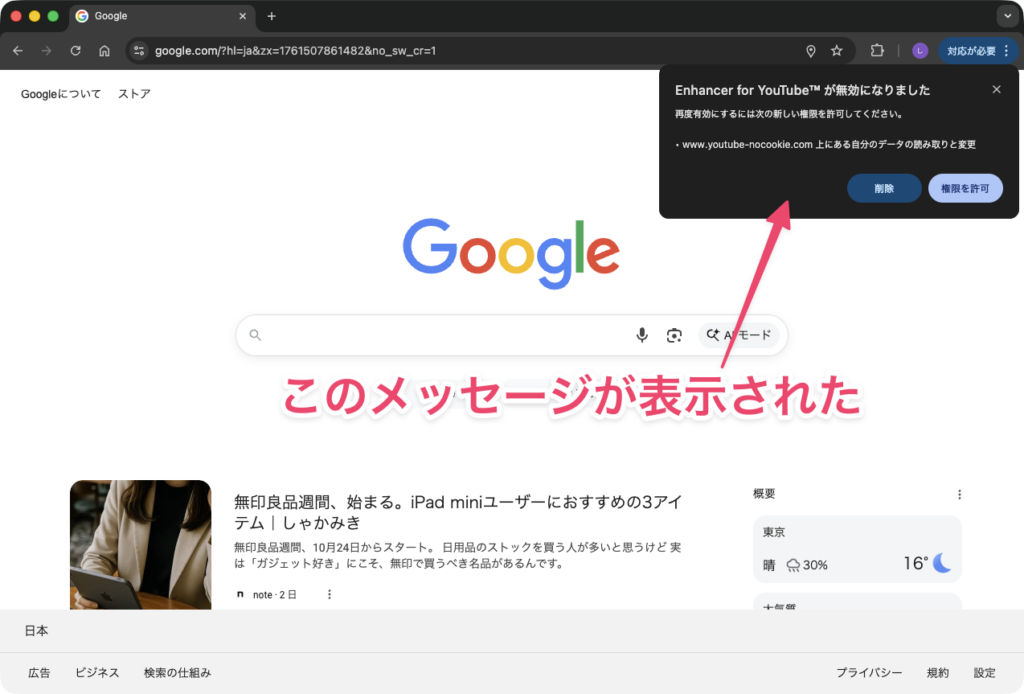Screen dimensions: 1024x694
Task: Open the 無印良品週間 article thumbnail
Action: click(x=140, y=544)
